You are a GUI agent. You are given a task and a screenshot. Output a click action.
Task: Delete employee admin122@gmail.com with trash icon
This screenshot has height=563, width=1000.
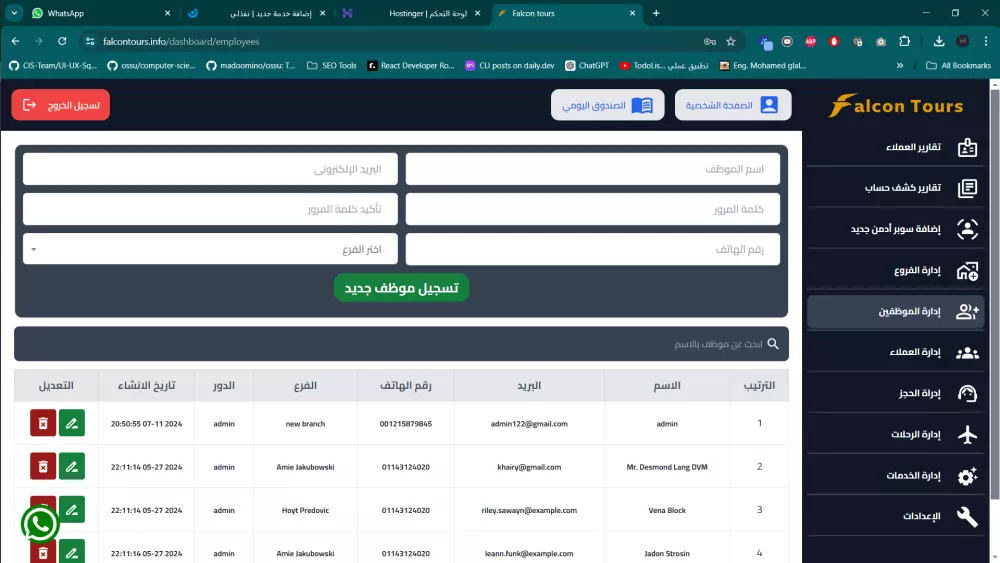(x=43, y=423)
